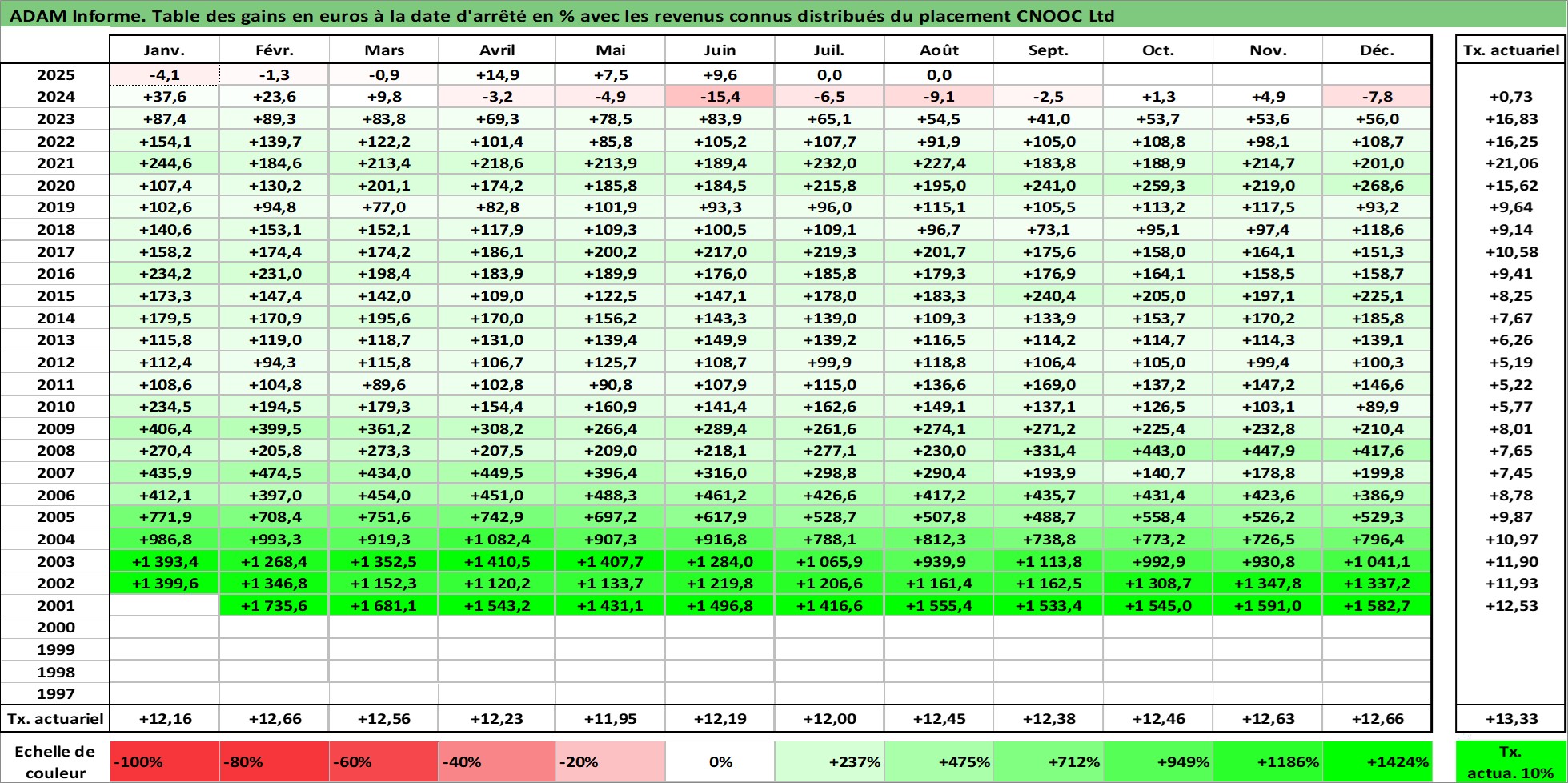Select cell -15,4 in the 2024 row
The image size is (1568, 783).
tap(720, 97)
